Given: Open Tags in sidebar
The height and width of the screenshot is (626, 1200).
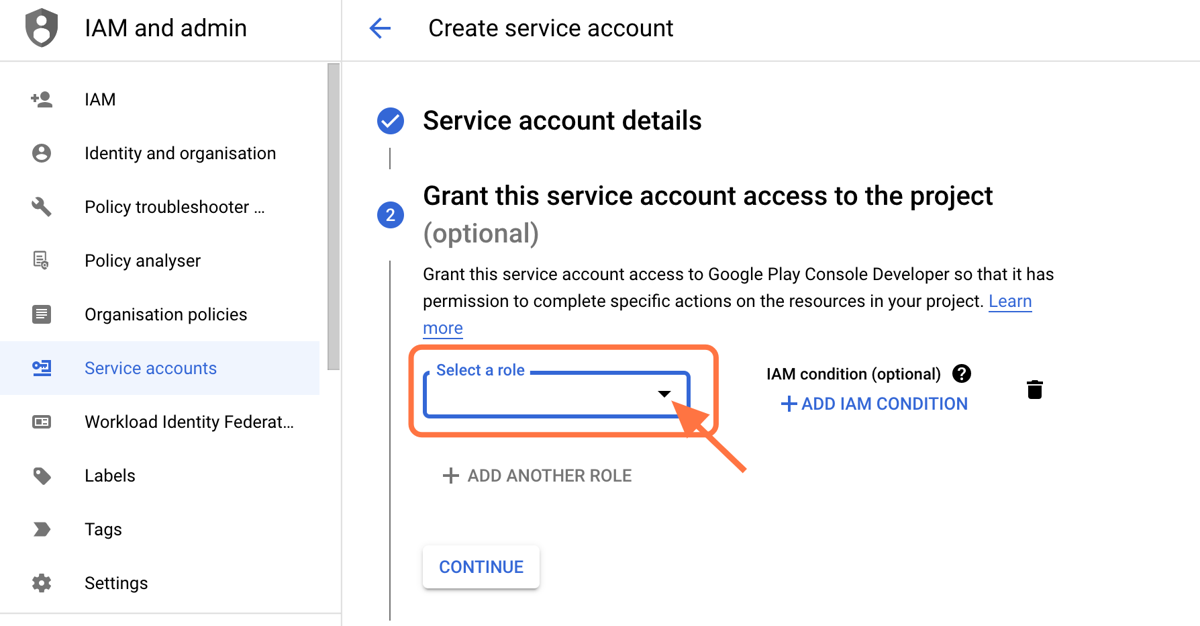Looking at the screenshot, I should tap(160, 529).
